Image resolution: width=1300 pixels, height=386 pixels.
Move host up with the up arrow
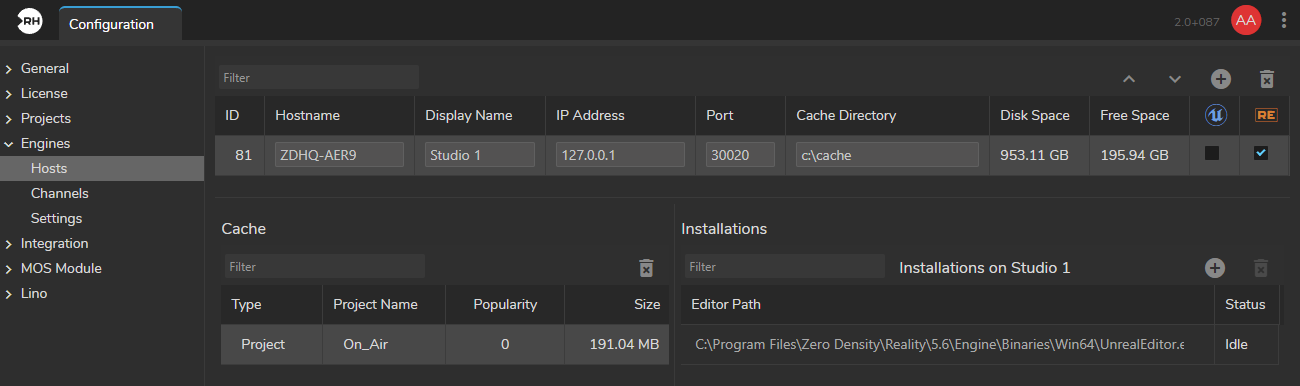coord(1129,78)
